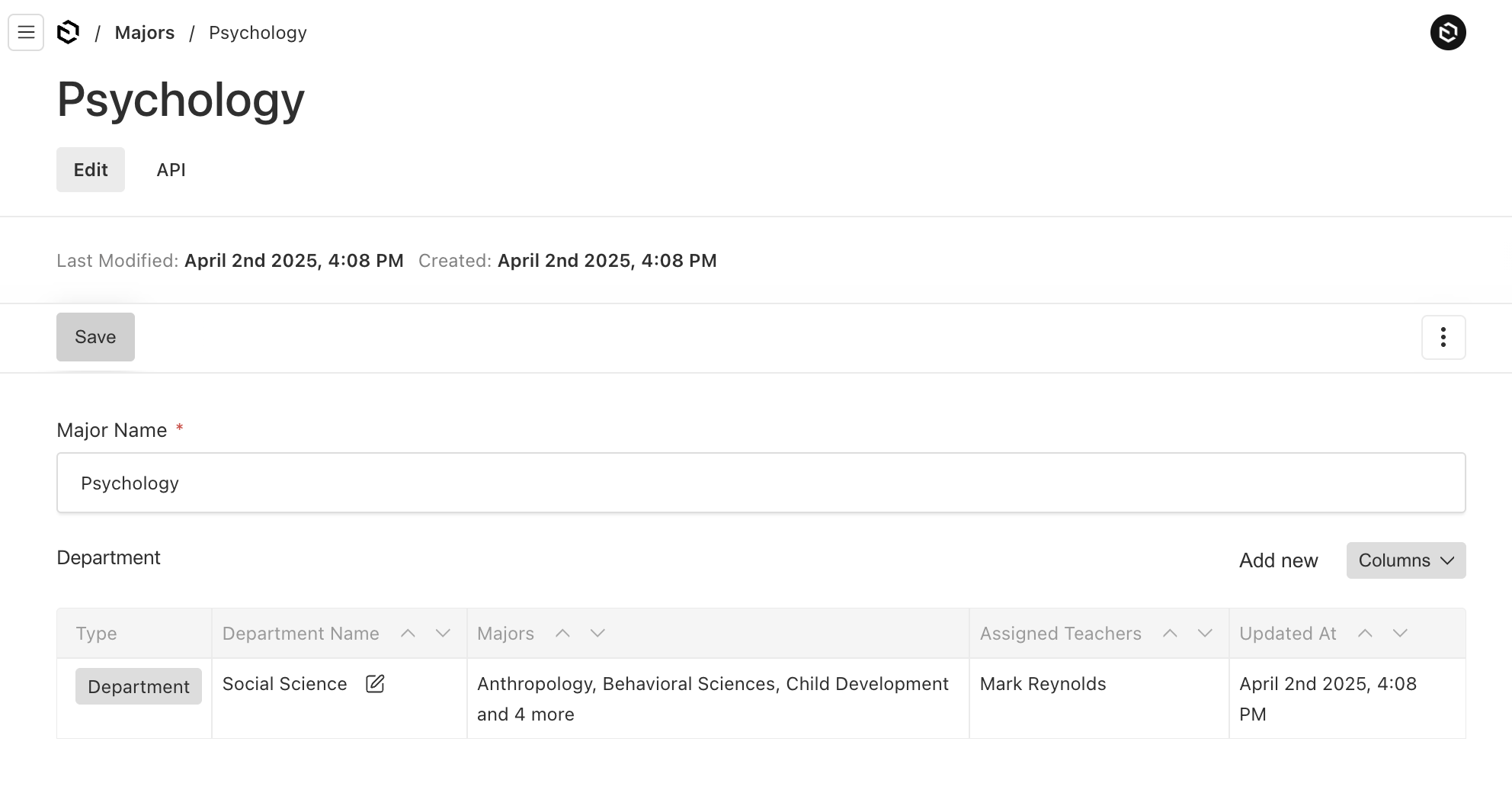1512x793 pixels.
Task: Focus the Major Name input field
Action: 761,483
